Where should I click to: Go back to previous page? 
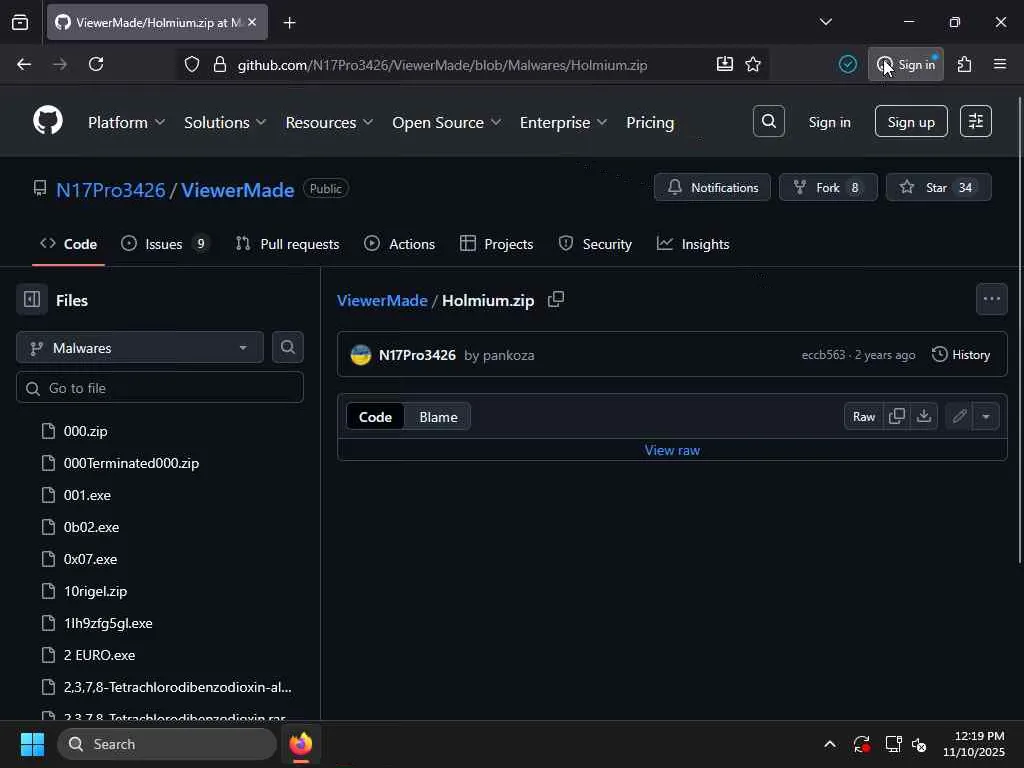tap(24, 64)
